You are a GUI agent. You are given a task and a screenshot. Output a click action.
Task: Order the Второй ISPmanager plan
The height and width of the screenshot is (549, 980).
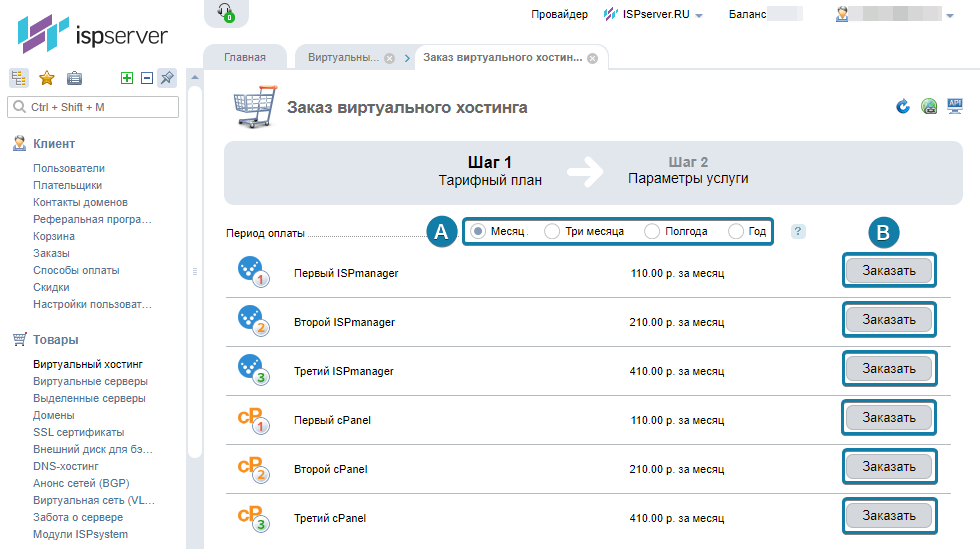point(889,320)
